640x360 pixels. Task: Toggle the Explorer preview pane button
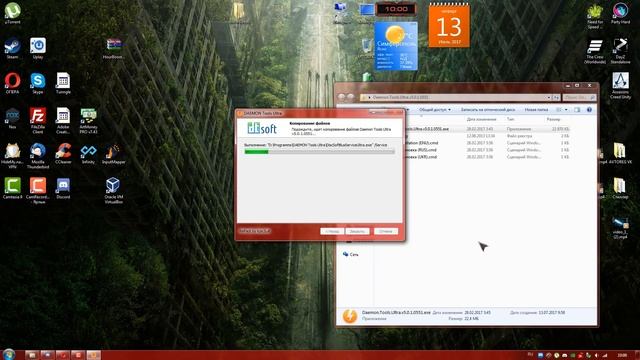[x=577, y=109]
